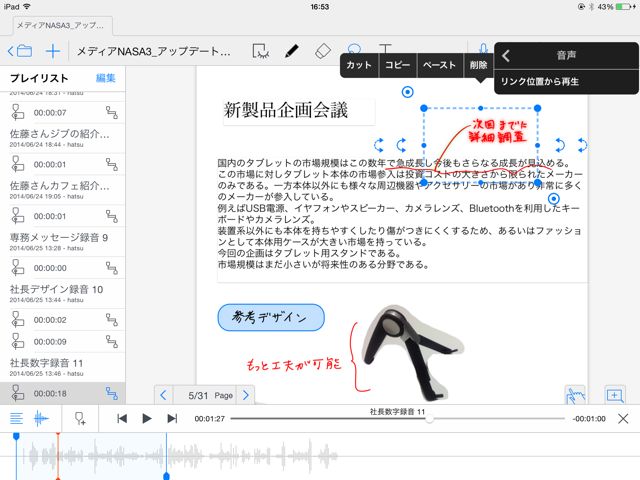Tap the remaining time -00:01:00 label
The height and width of the screenshot is (480, 640).
point(589,419)
